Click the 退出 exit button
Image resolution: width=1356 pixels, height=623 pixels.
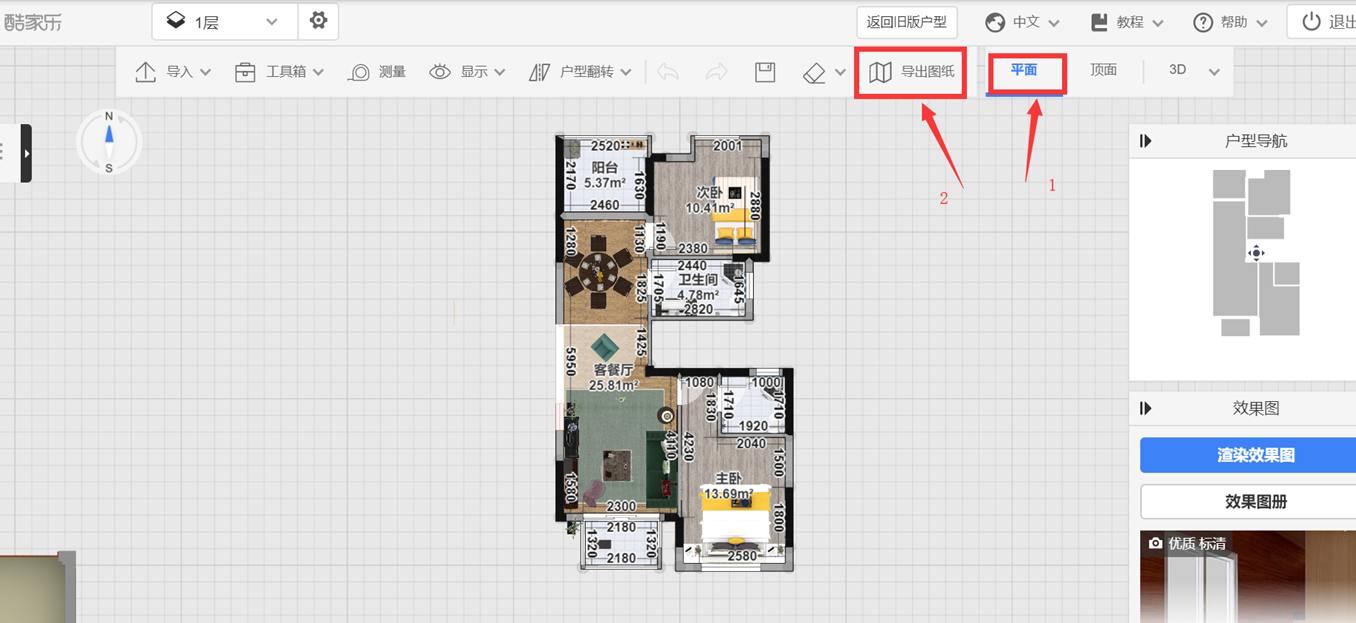pyautogui.click(x=1326, y=22)
